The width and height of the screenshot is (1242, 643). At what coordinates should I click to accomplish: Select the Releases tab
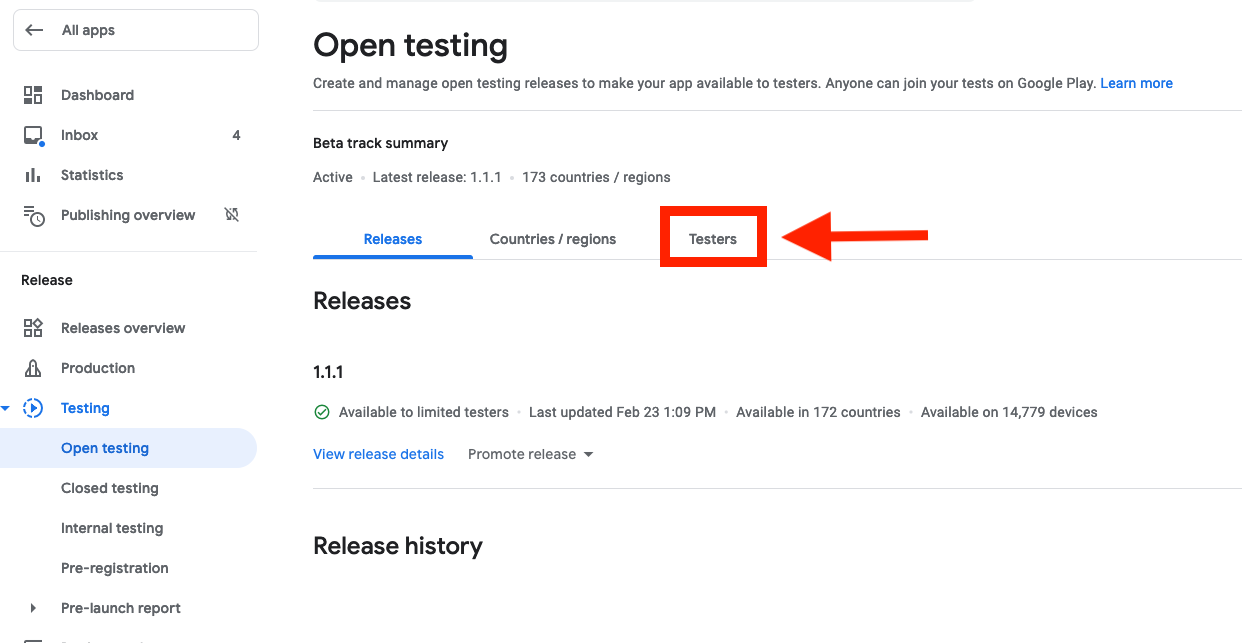(x=393, y=239)
